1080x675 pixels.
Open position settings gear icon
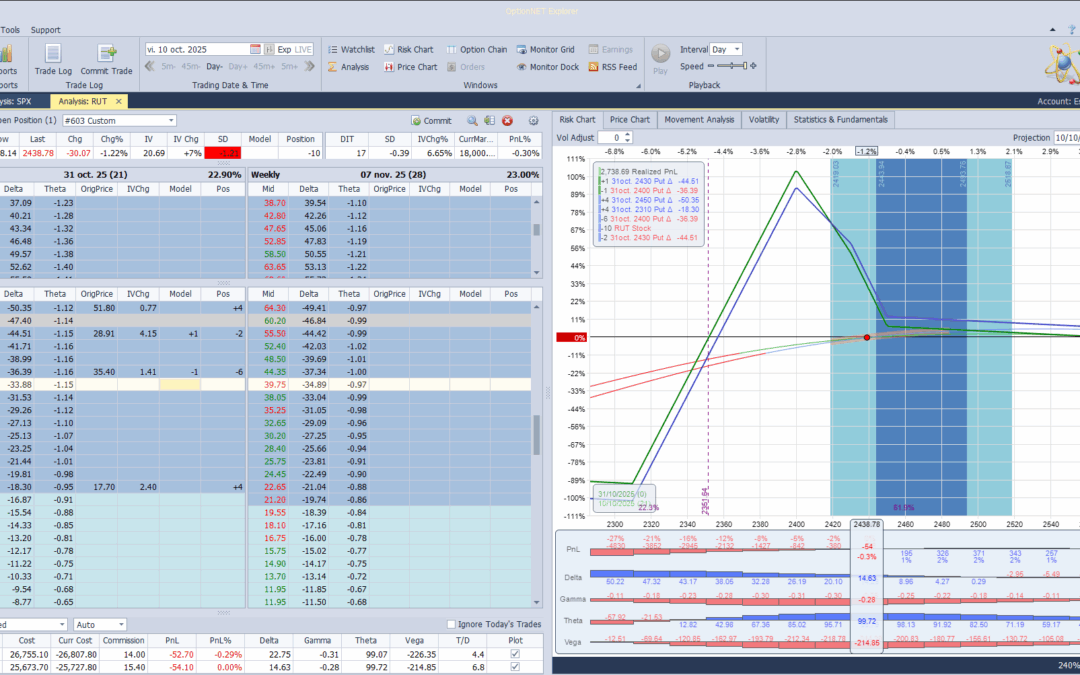click(533, 121)
